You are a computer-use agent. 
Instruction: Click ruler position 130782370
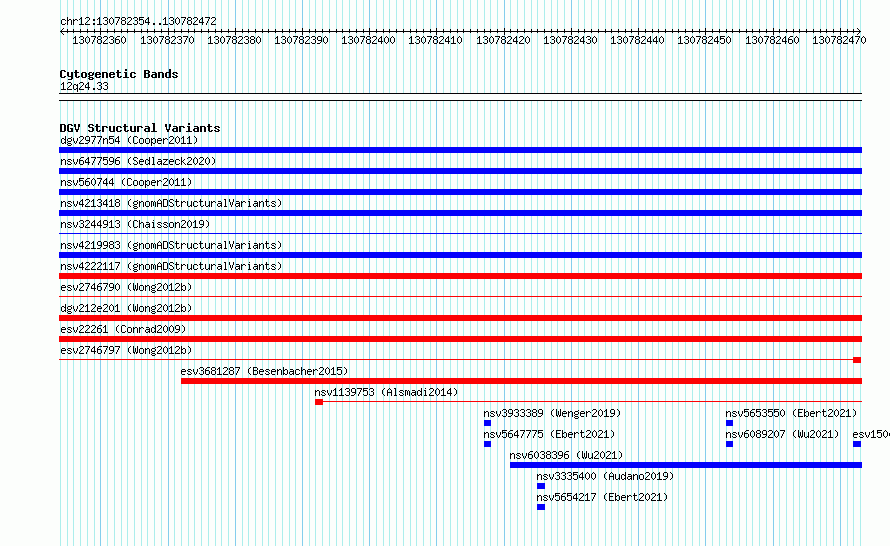point(167,40)
